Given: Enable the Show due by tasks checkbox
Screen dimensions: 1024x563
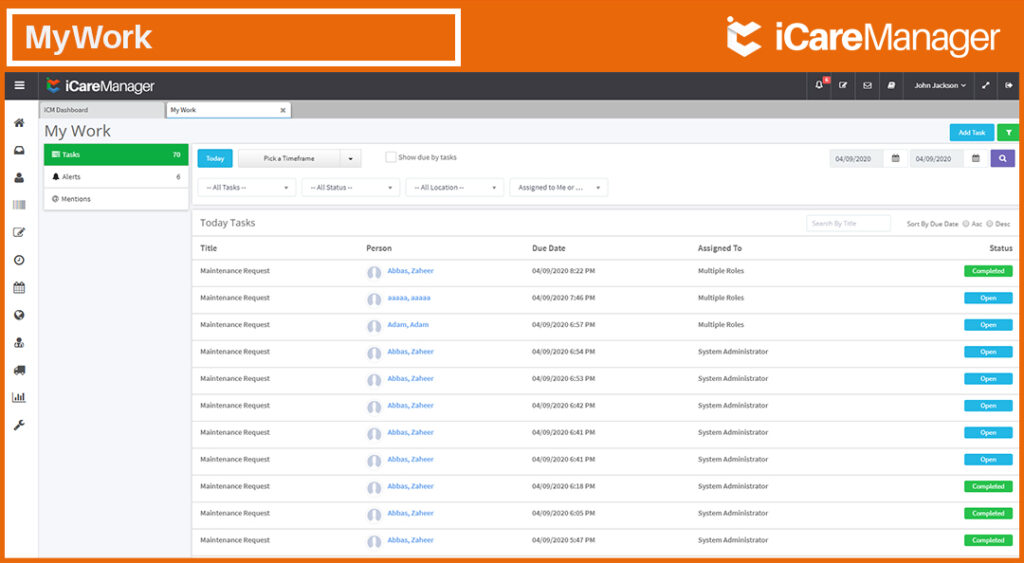Looking at the screenshot, I should (391, 157).
